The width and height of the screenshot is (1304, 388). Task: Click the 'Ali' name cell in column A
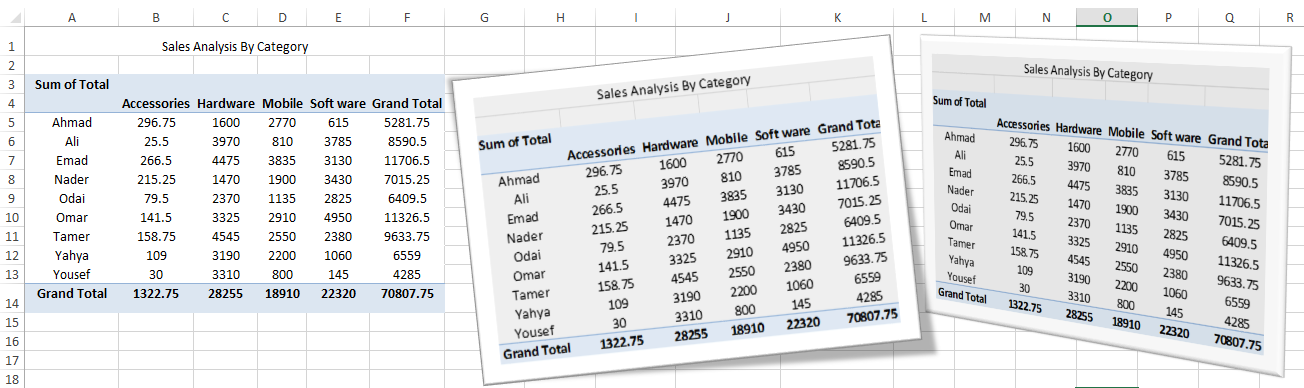pos(71,141)
